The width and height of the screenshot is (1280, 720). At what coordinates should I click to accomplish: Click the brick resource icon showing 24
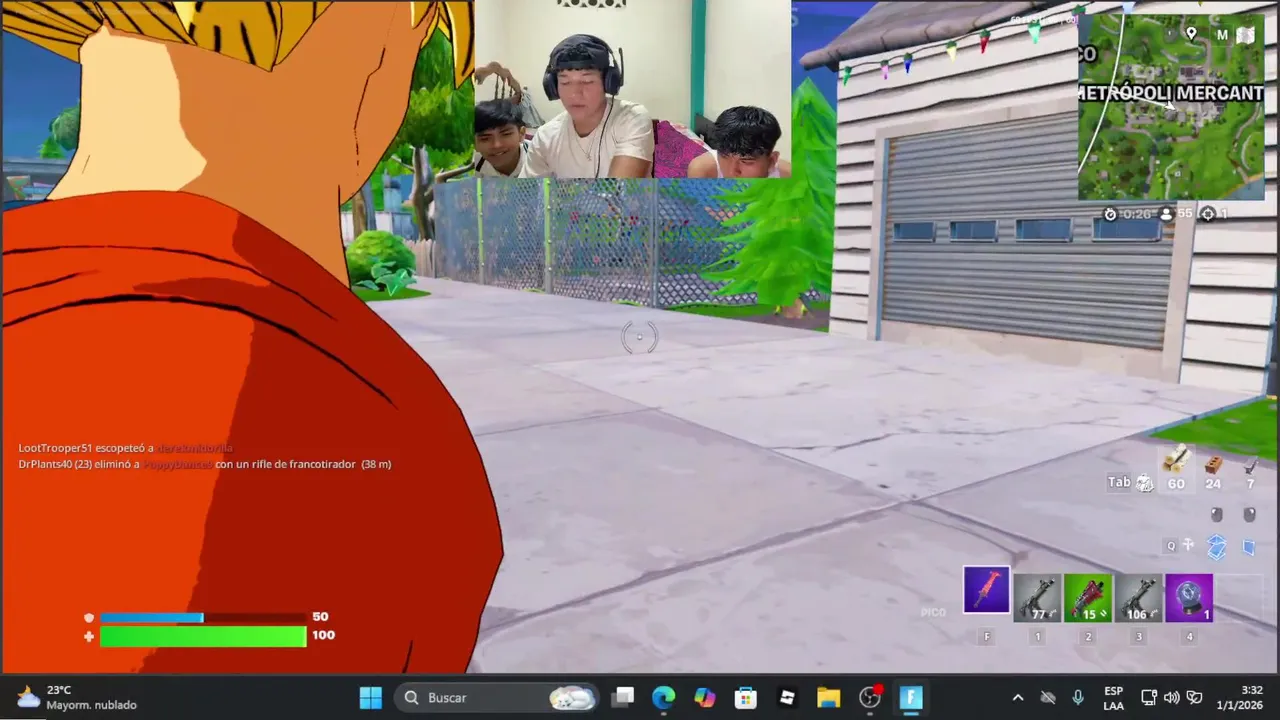[x=1213, y=464]
